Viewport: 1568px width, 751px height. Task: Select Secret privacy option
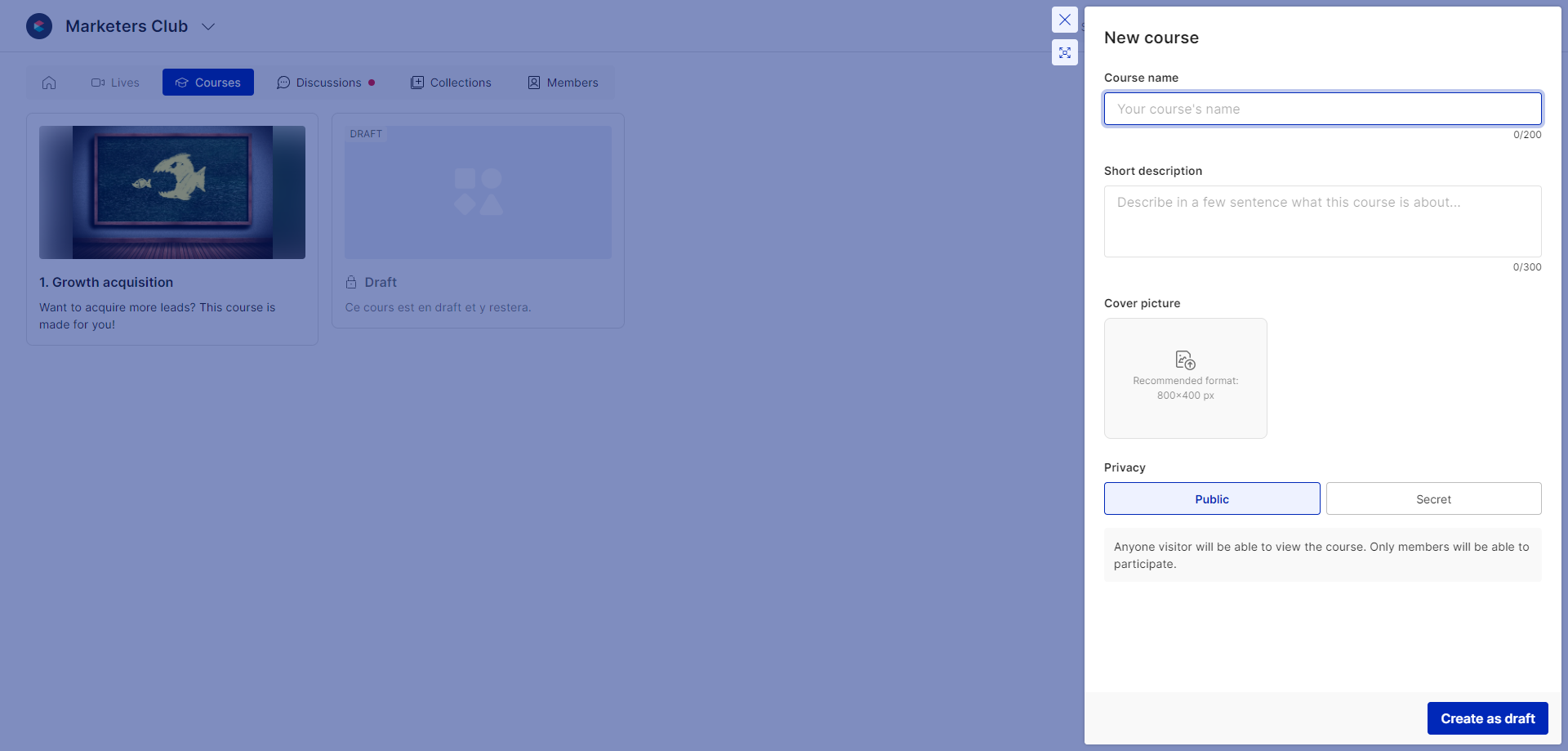[1433, 498]
